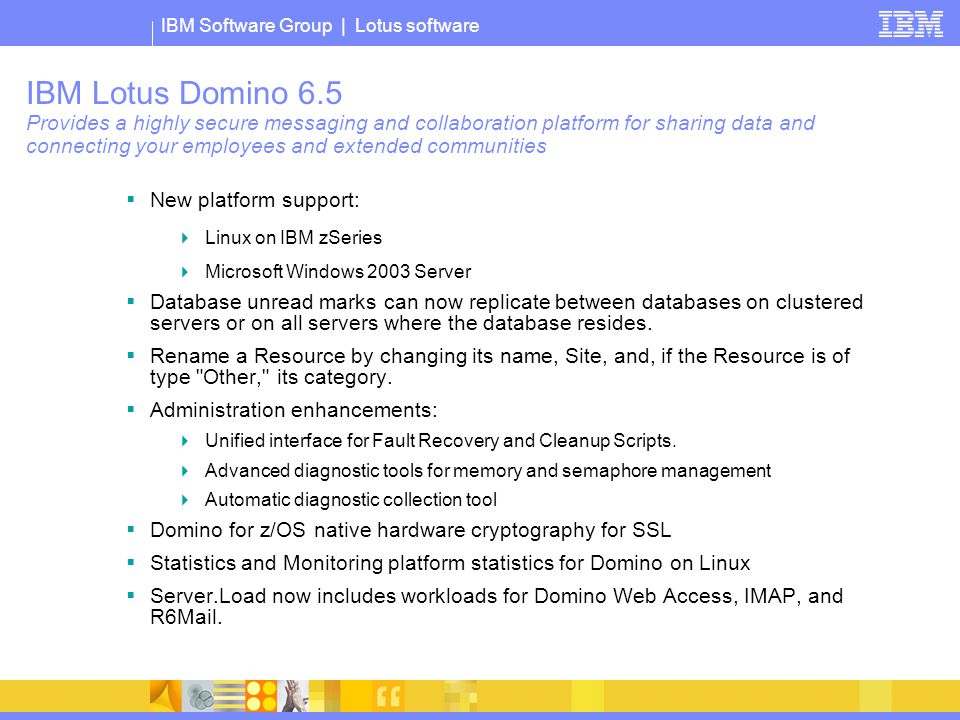Click the square bullet before 'Administration enhancements'

click(x=130, y=408)
